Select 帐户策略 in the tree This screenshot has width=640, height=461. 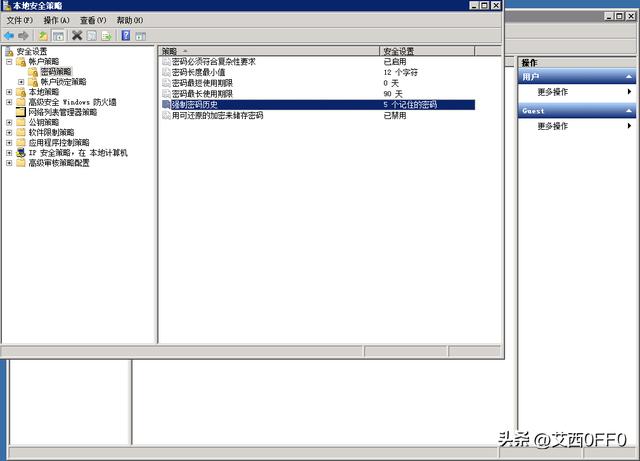[x=44, y=62]
